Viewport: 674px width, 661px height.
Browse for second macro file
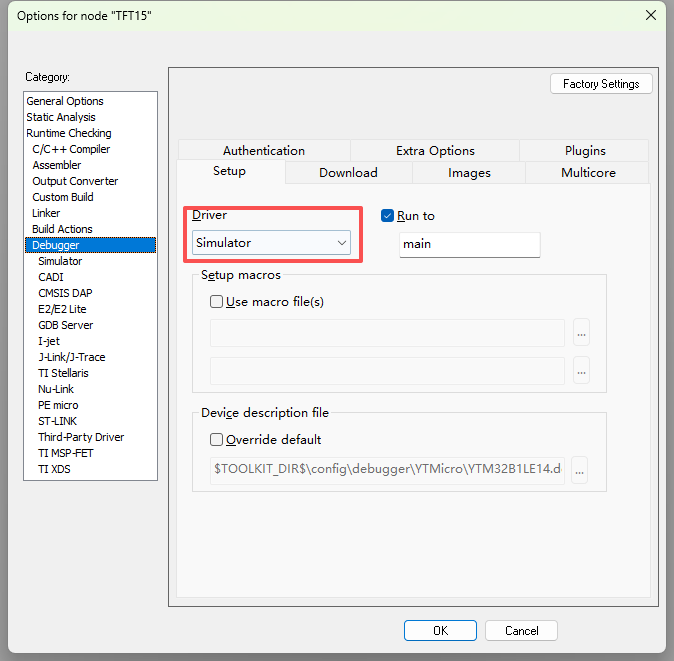click(581, 371)
